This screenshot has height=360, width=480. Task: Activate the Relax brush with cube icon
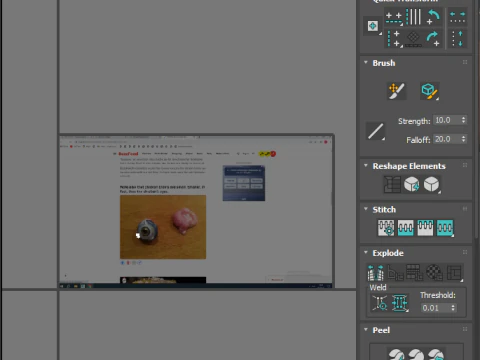(x=429, y=91)
